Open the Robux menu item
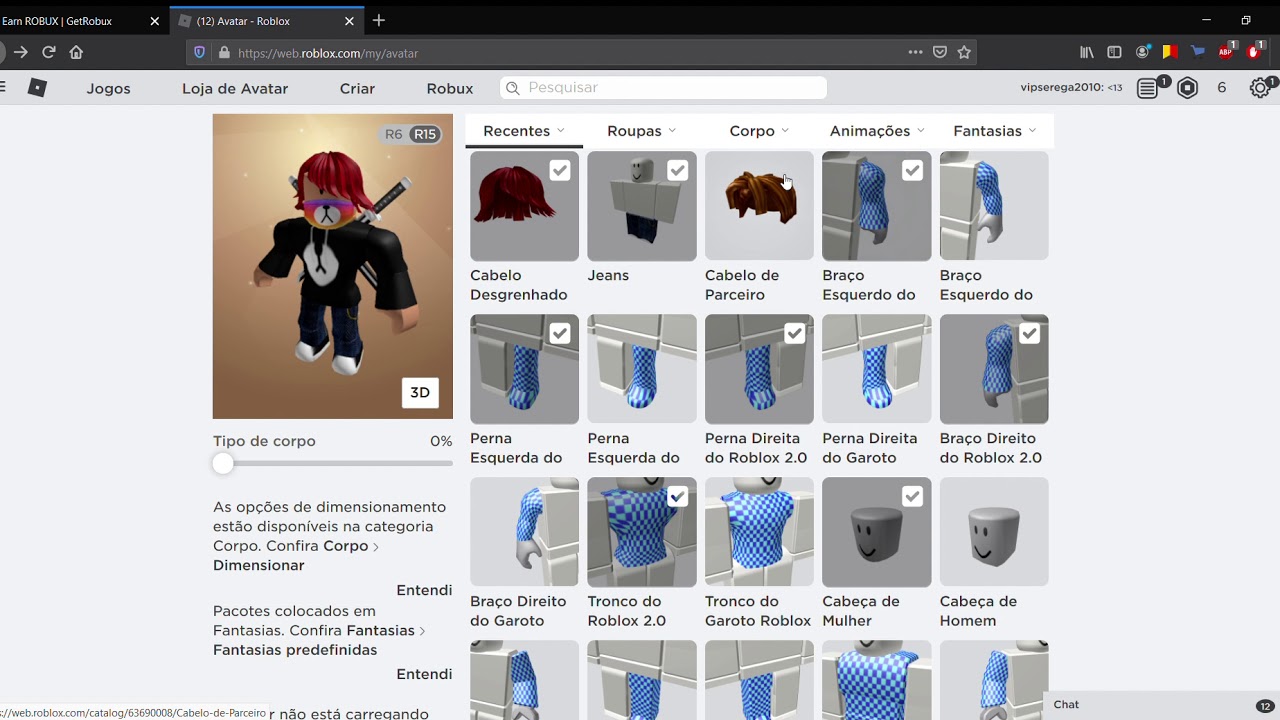1280x720 pixels. tap(450, 88)
